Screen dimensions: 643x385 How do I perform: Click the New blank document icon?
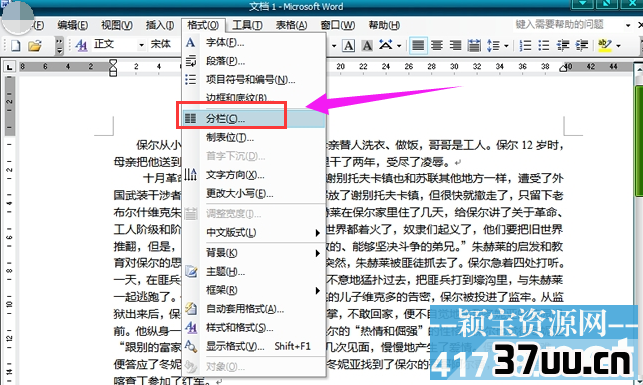16,45
